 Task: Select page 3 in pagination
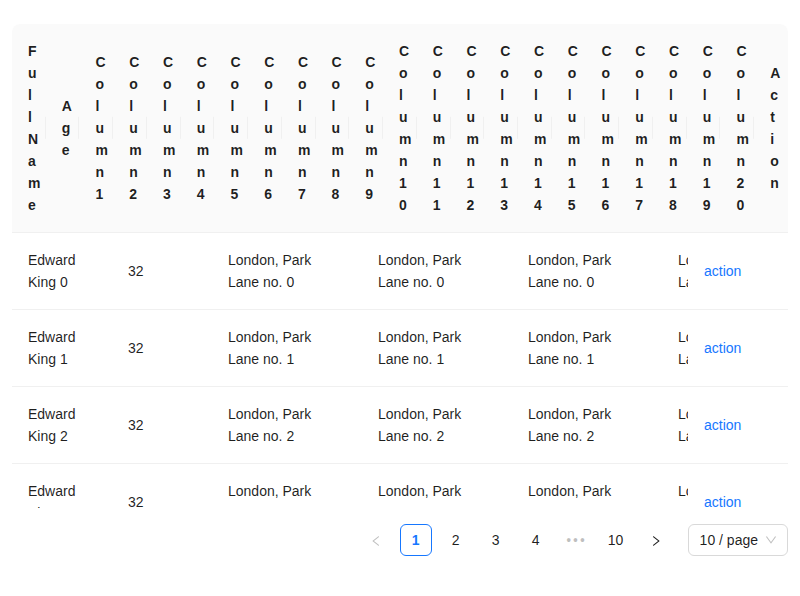(x=495, y=540)
